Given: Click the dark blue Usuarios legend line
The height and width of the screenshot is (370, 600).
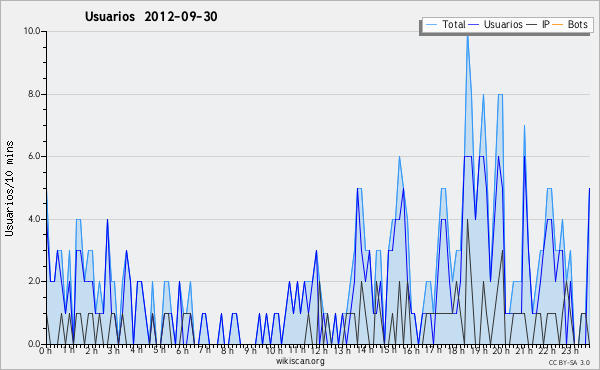Looking at the screenshot, I should point(474,25).
